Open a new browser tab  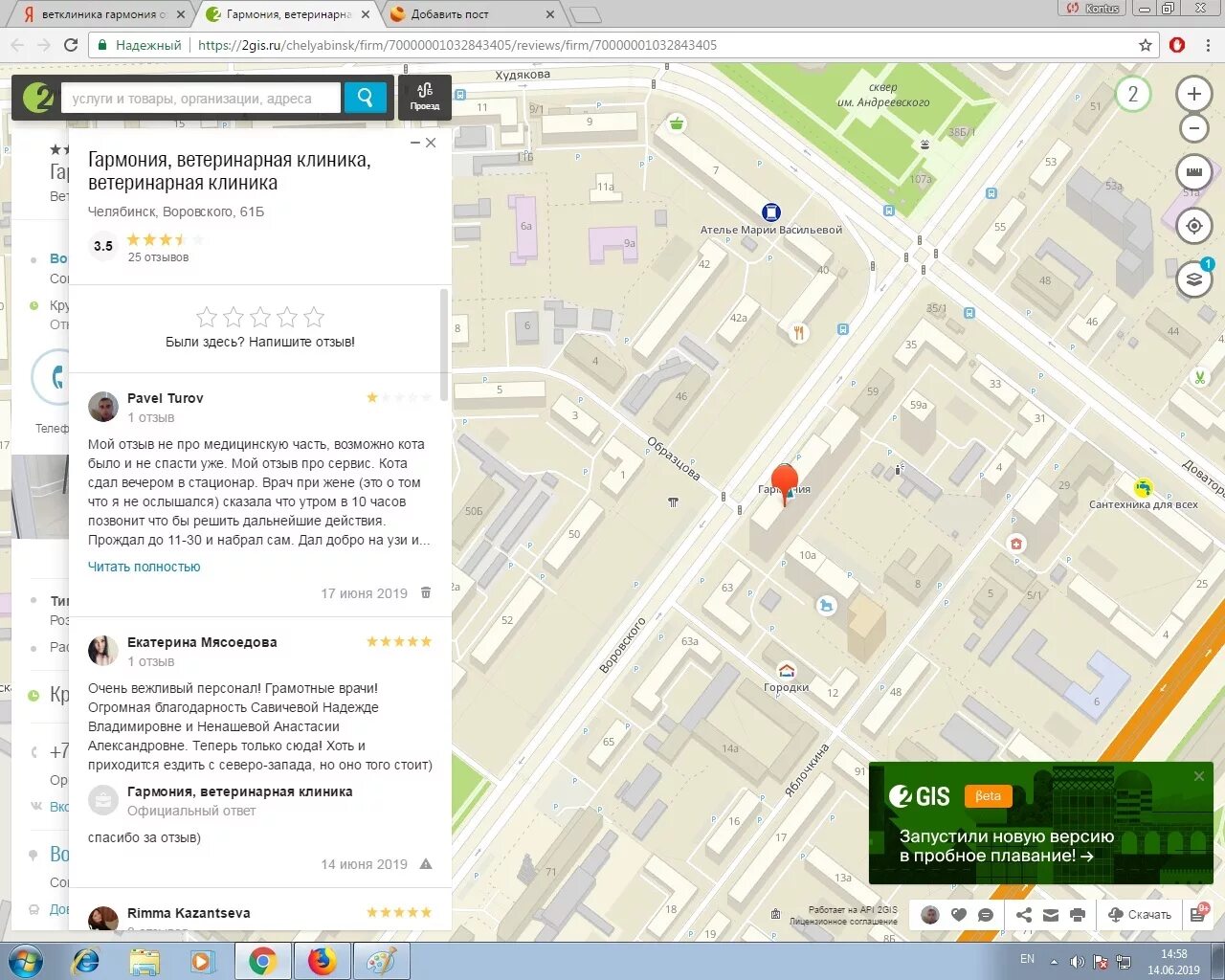584,14
